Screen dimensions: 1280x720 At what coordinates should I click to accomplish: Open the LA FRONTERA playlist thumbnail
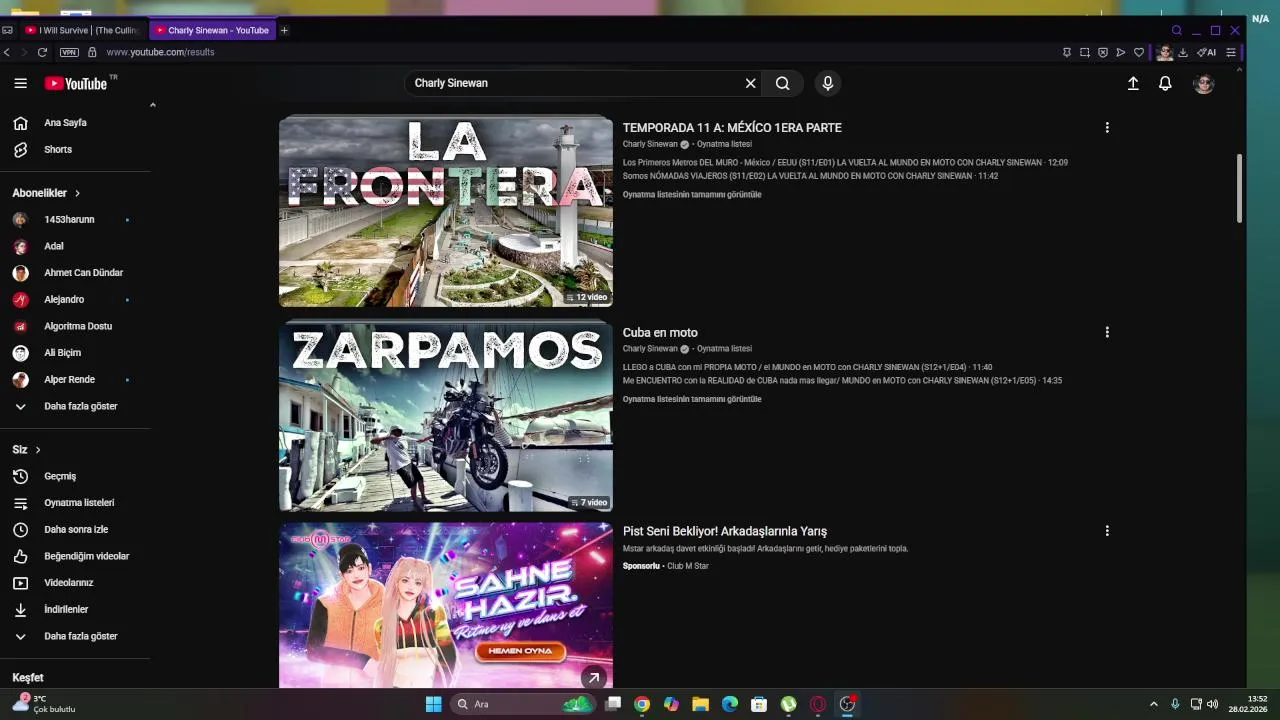[446, 211]
